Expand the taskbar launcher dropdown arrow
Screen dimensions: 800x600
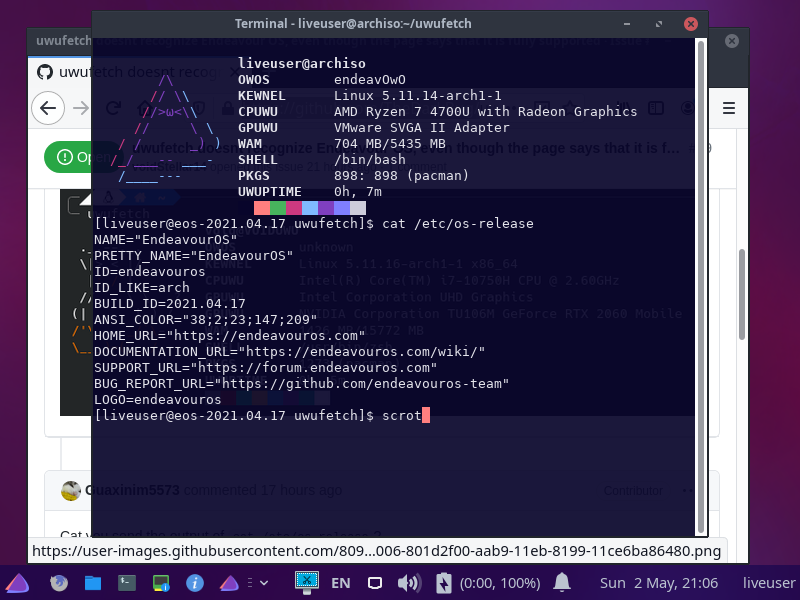point(262,582)
